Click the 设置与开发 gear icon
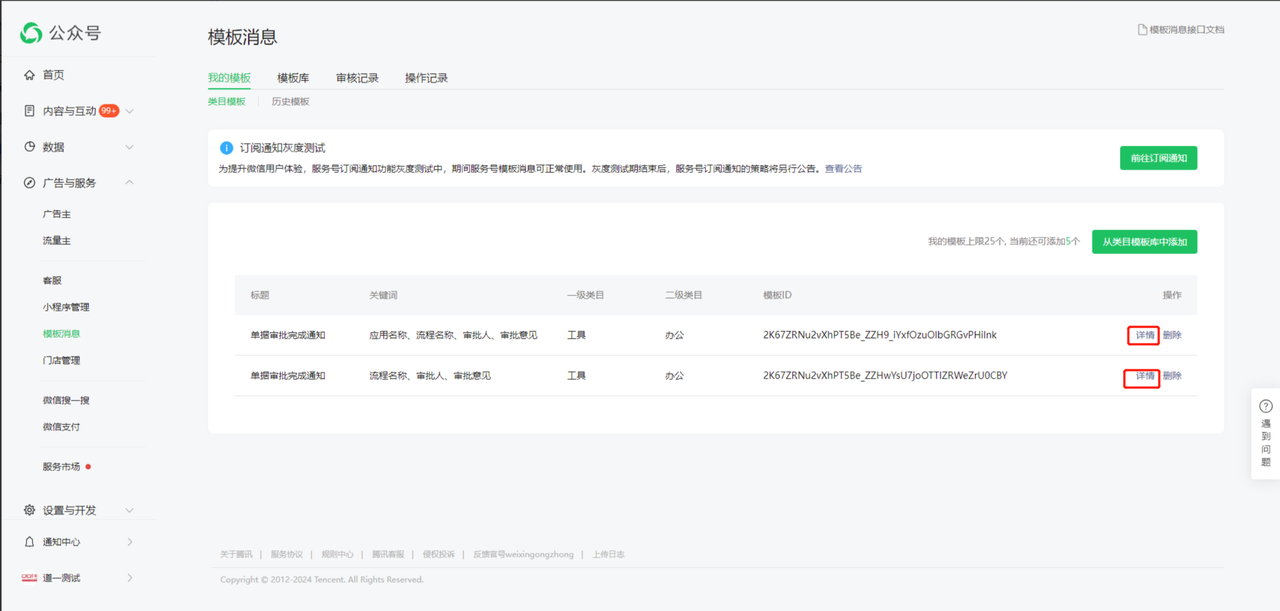Viewport: 1280px width, 611px height. (x=30, y=510)
